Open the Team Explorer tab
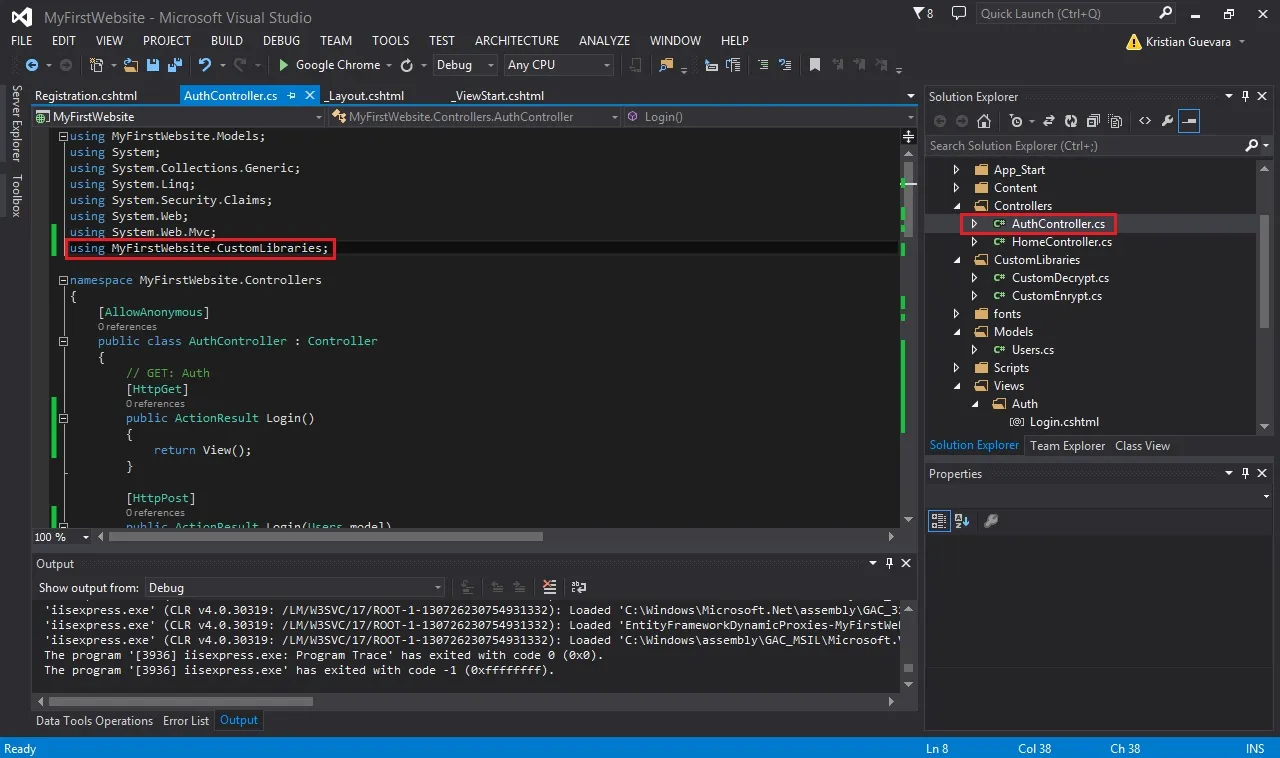1280x758 pixels. pyautogui.click(x=1067, y=446)
